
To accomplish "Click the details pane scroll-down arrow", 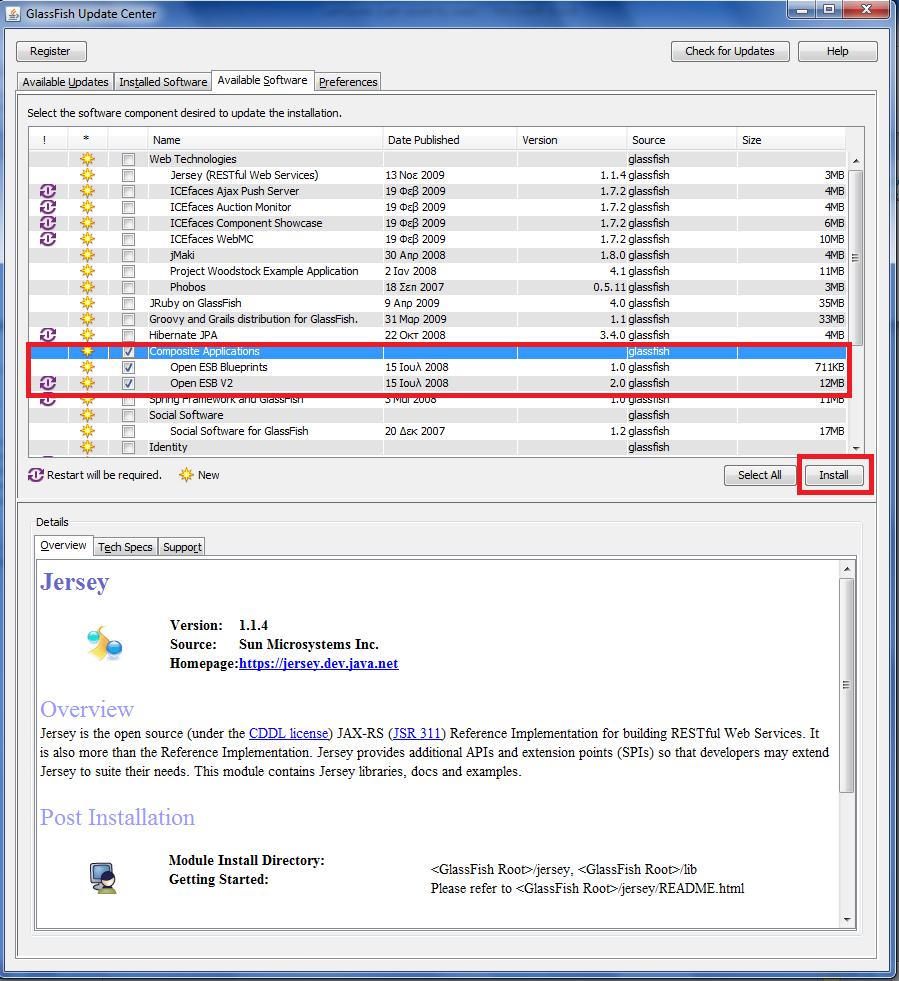I will (847, 920).
